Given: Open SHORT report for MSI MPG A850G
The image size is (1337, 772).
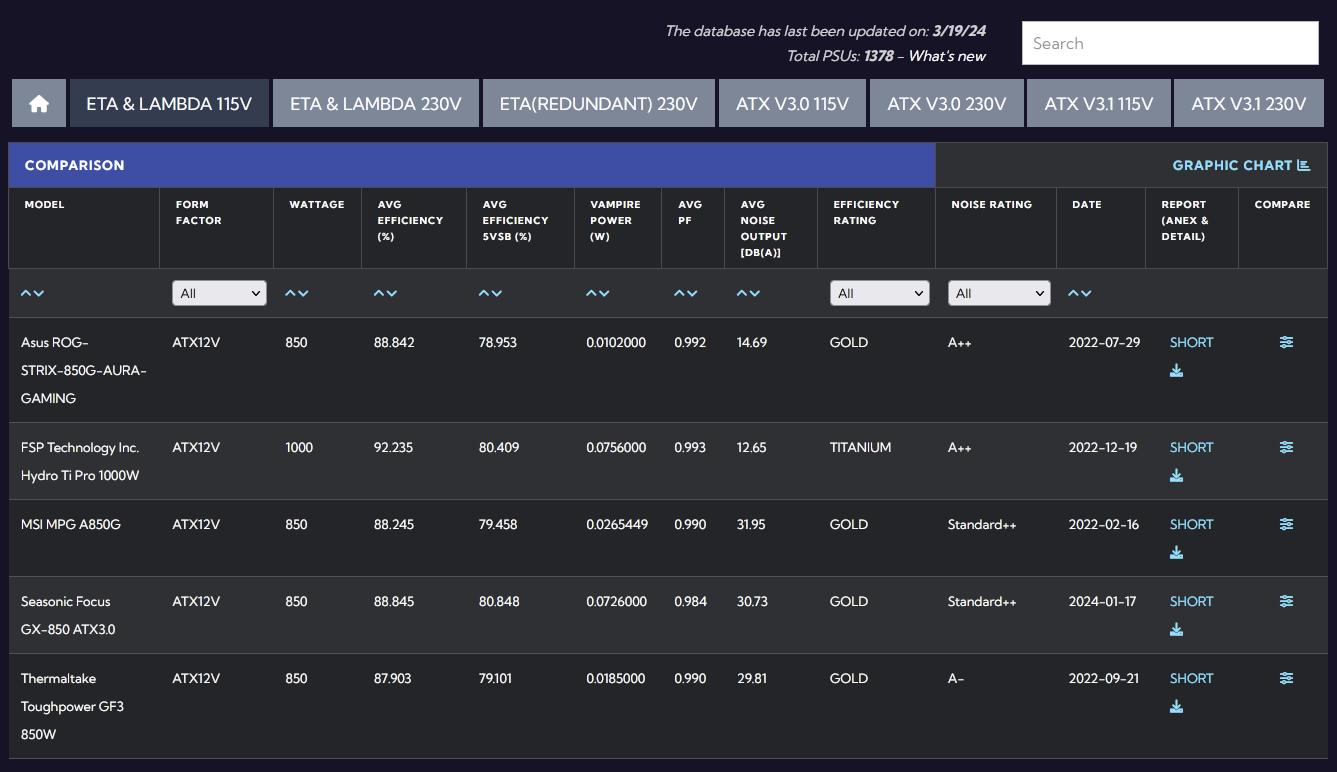Looking at the screenshot, I should tap(1192, 524).
